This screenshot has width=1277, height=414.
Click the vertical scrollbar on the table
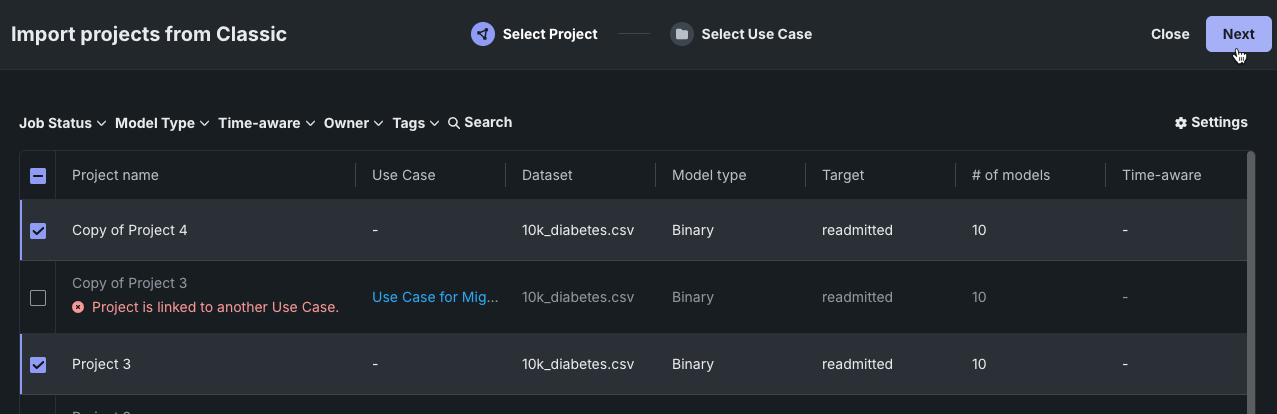click(1251, 280)
